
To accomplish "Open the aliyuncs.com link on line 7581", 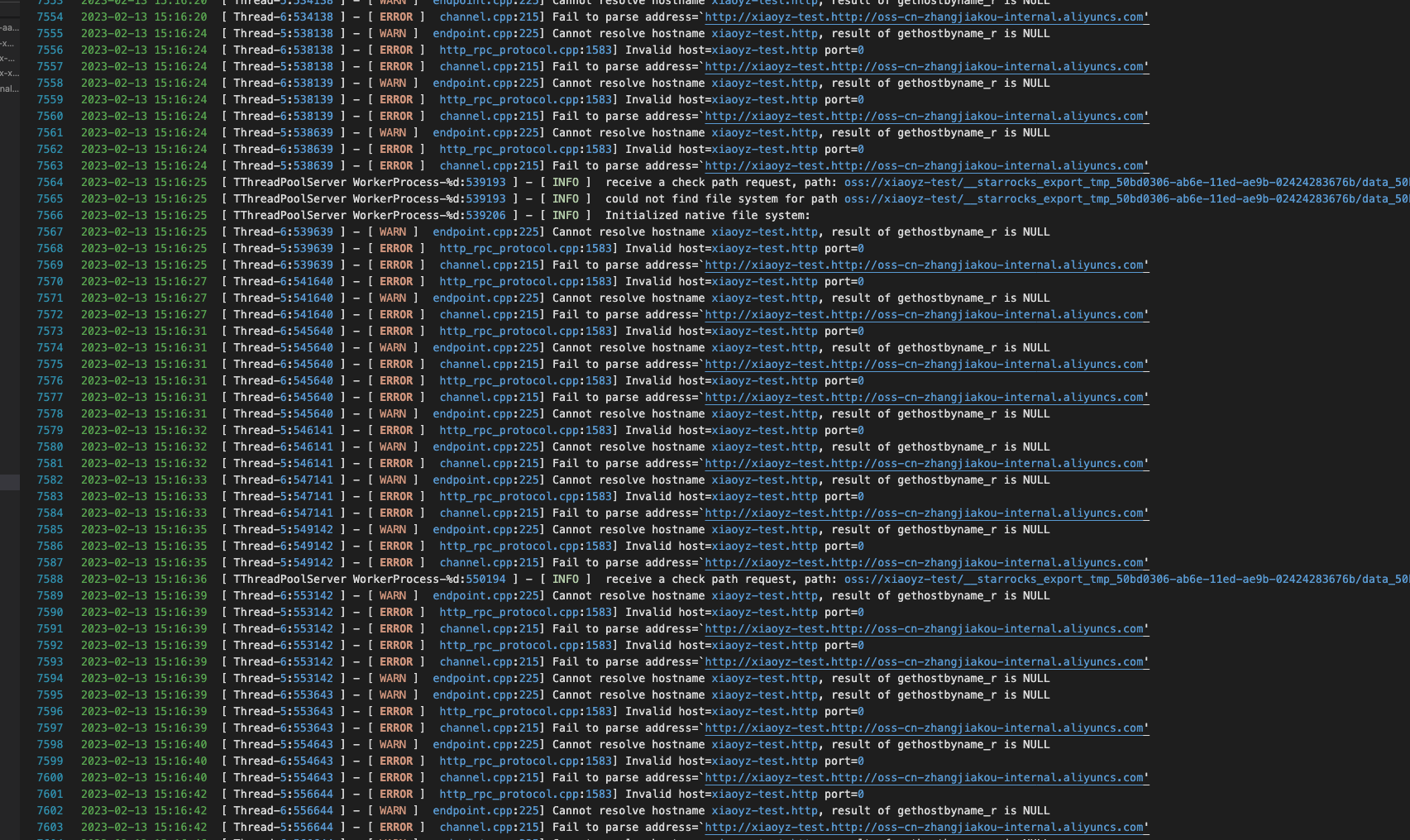I will 926,463.
